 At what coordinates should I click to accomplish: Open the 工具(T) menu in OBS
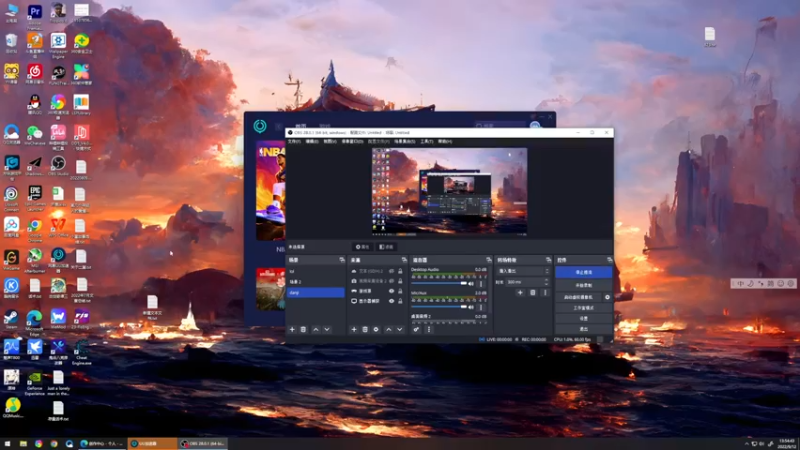[427, 141]
